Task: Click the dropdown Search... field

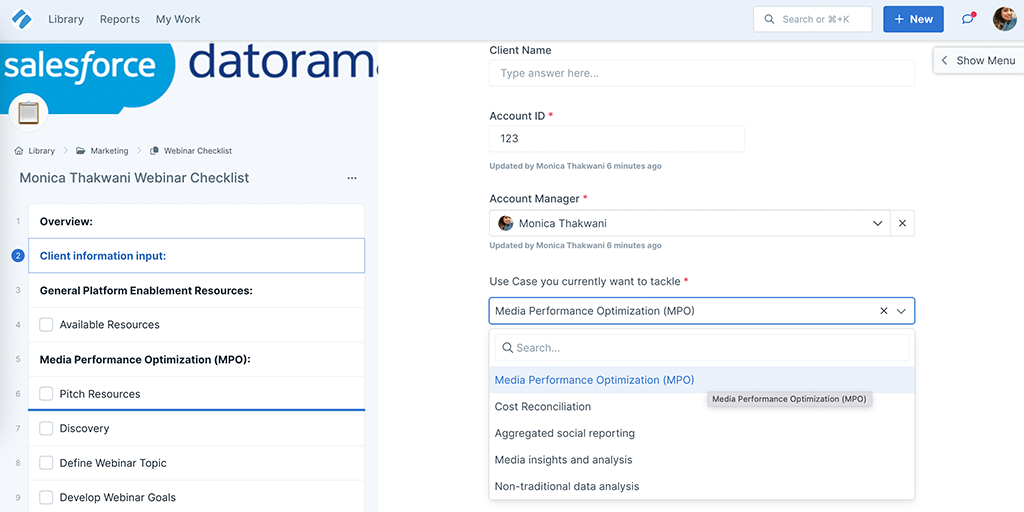Action: tap(701, 348)
